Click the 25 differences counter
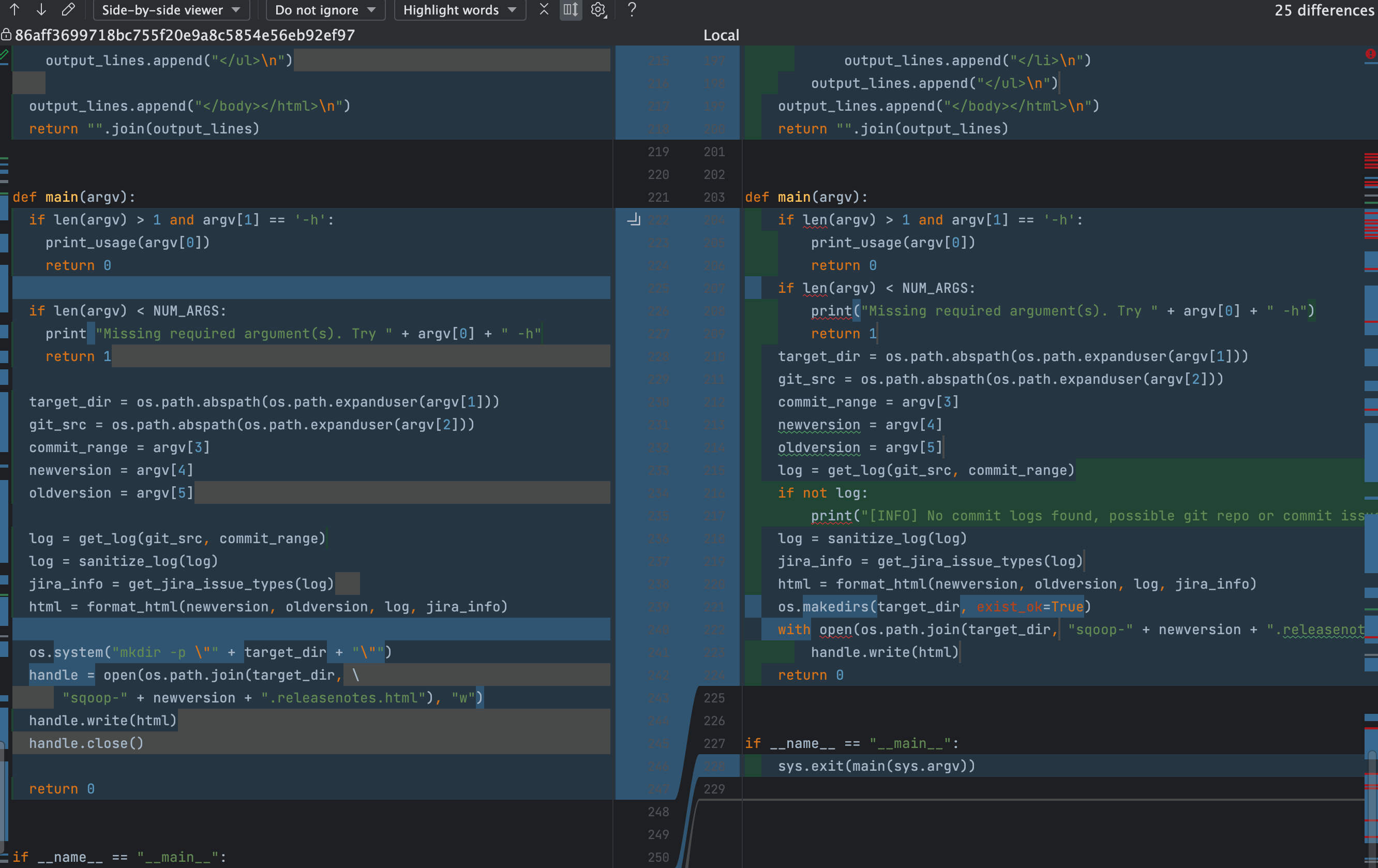1378x868 pixels. [1325, 10]
